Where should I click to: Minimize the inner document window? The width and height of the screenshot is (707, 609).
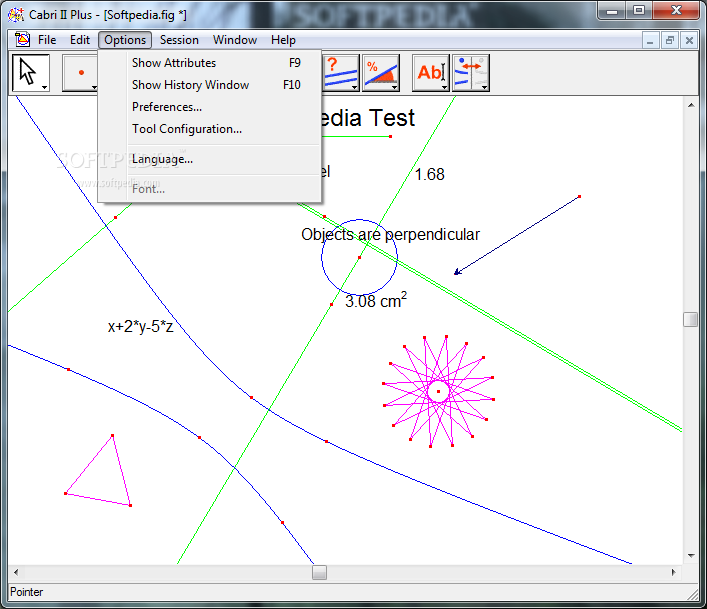click(x=650, y=41)
